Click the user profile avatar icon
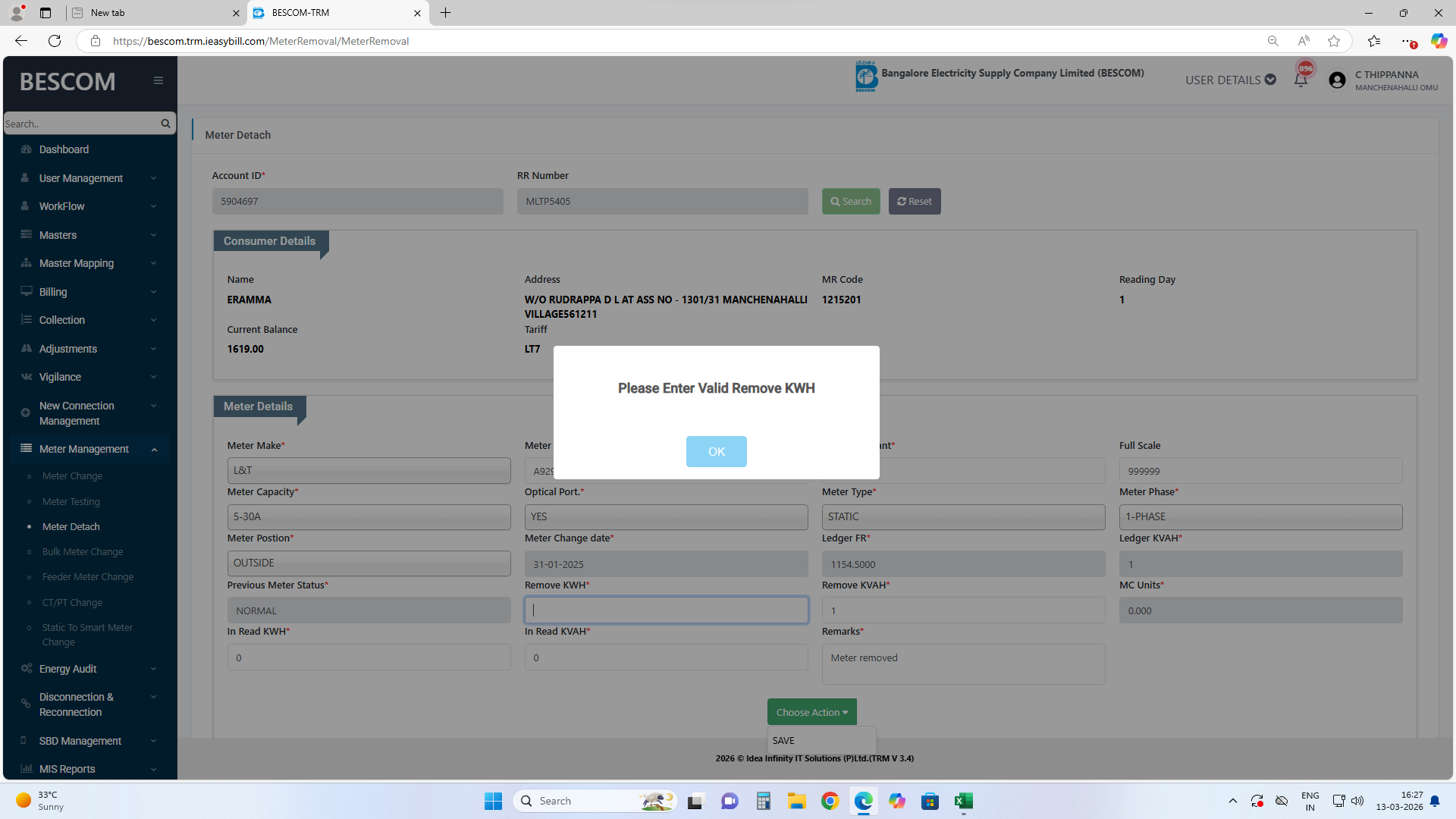This screenshot has width=1456, height=819. [1337, 80]
